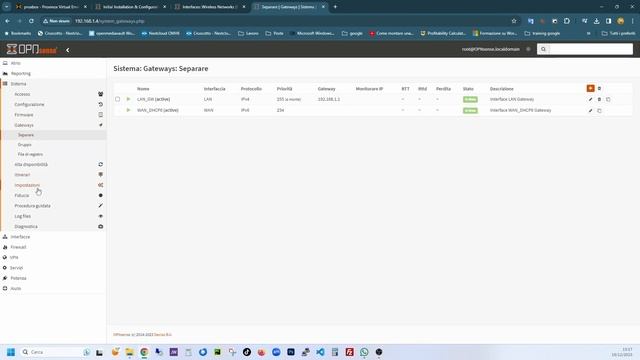Click the Nome column header

click(143, 89)
